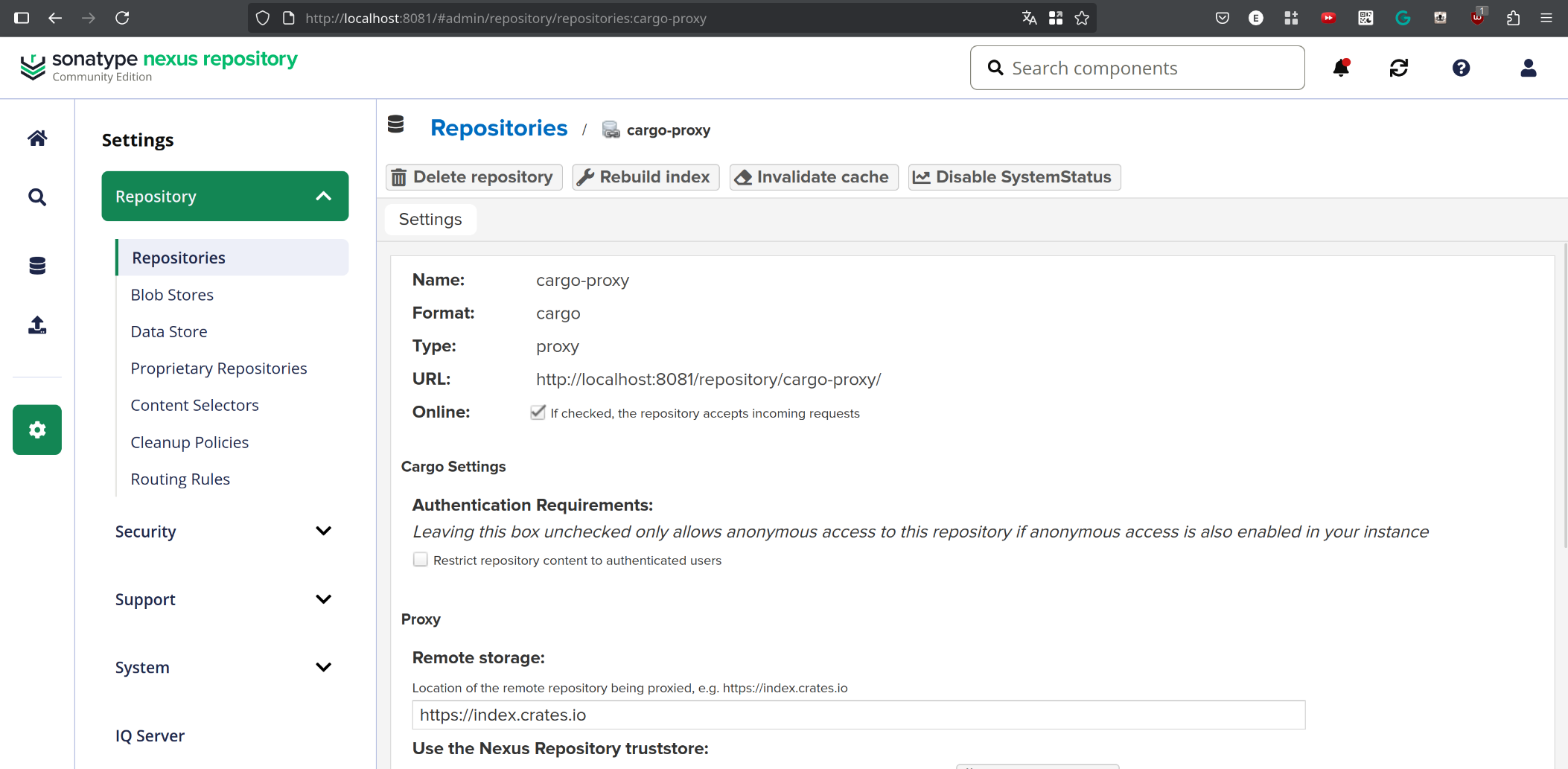
Task: Open Data Store settings
Action: (169, 331)
